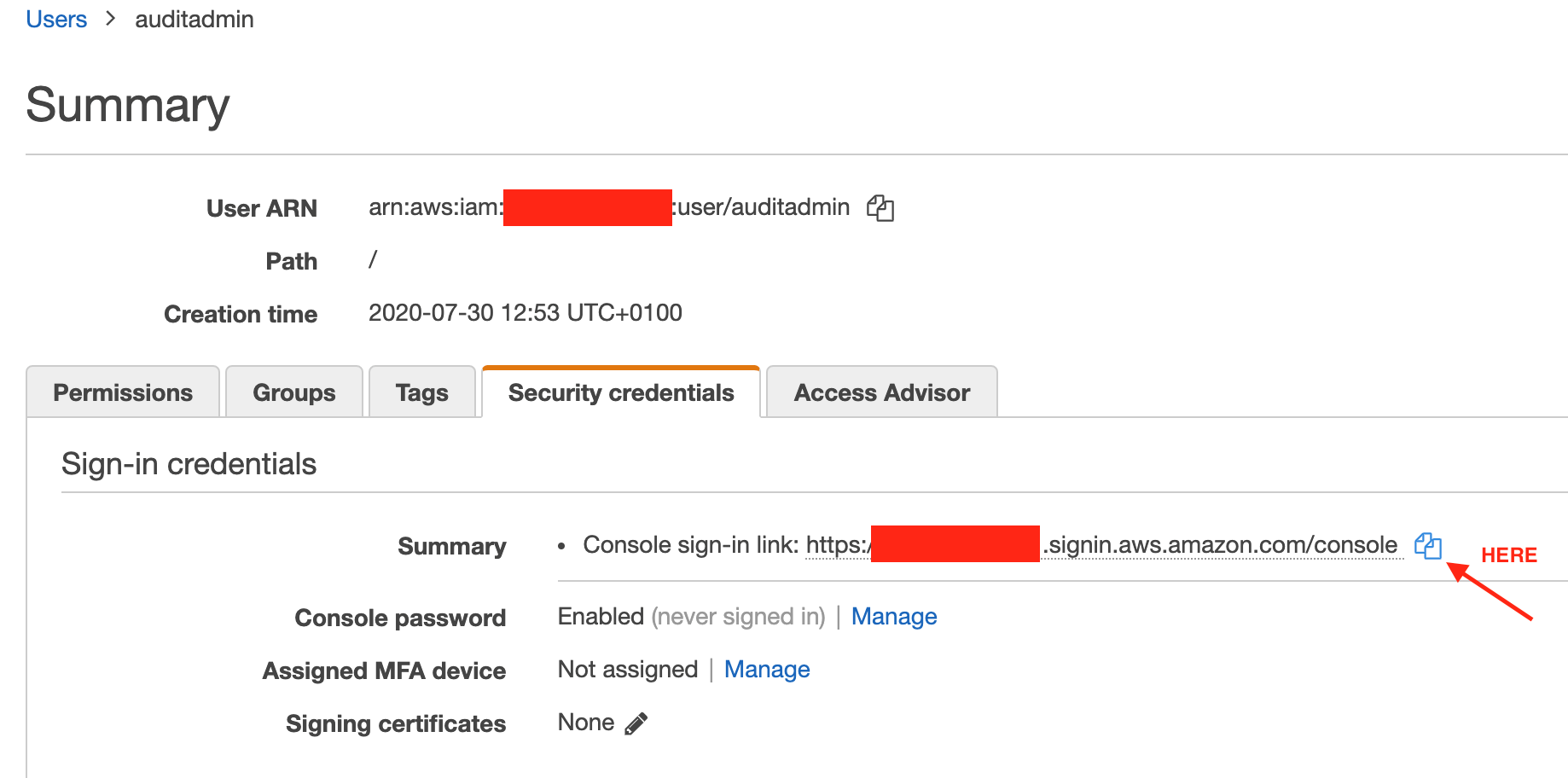
Task: Click the Enabled console password status
Action: pos(601,616)
